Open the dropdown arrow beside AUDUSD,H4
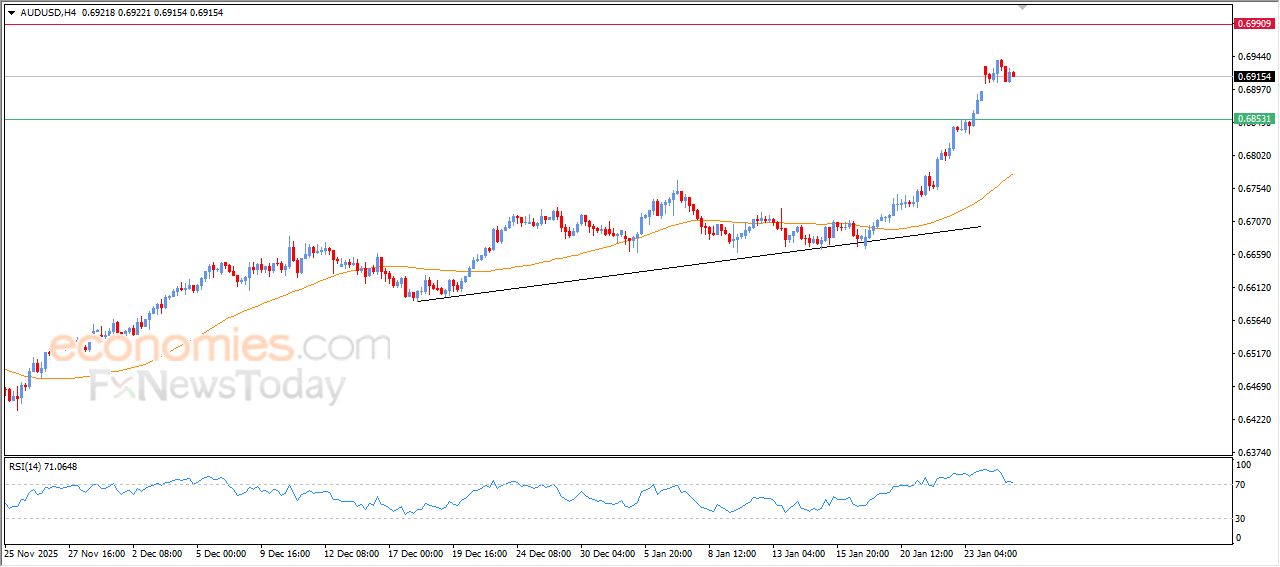Viewport: 1280px width, 567px height. tap(11, 12)
